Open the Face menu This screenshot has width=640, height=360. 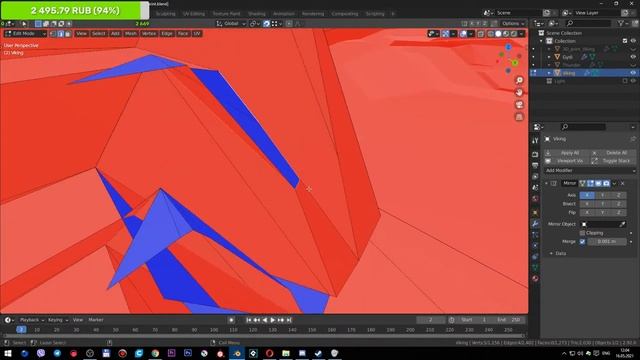183,33
